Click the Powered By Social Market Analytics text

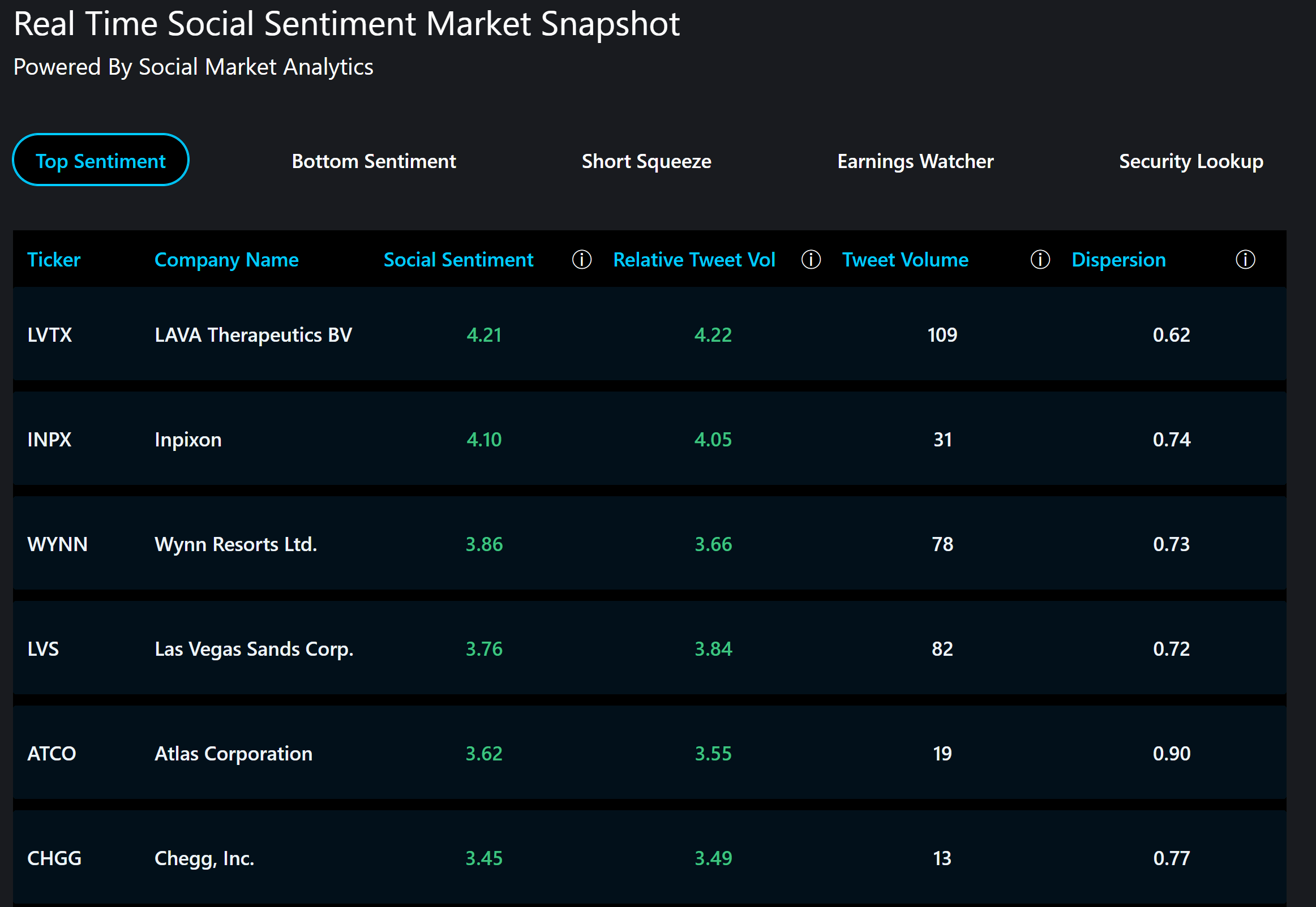[193, 67]
